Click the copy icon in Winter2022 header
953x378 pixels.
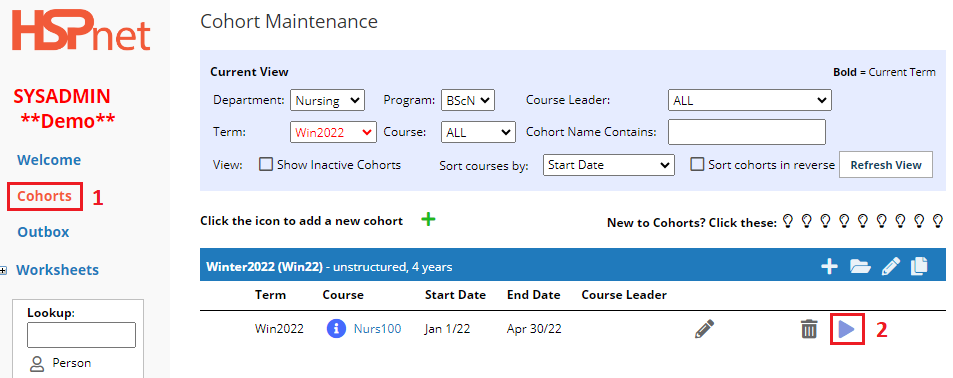tap(919, 266)
